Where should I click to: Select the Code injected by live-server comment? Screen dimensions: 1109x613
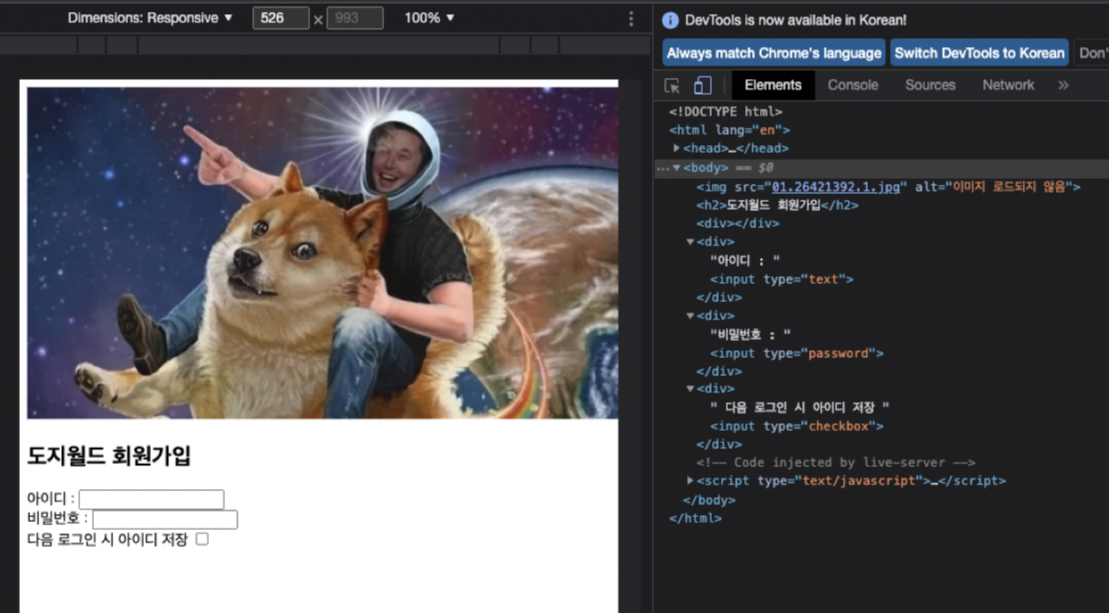(x=836, y=462)
